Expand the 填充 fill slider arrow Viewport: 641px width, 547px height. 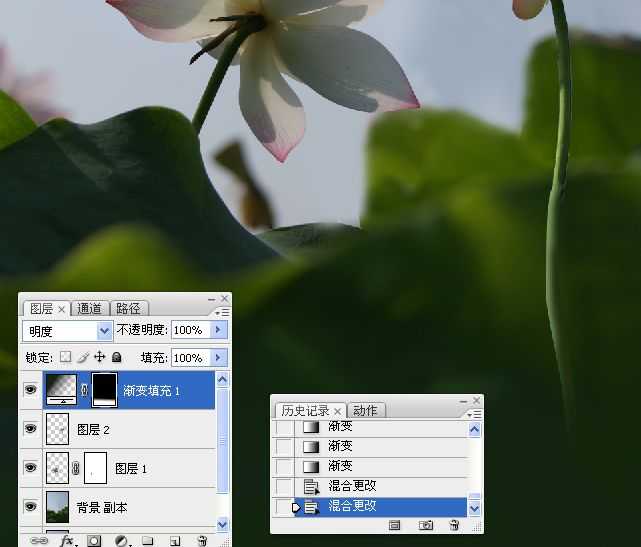click(218, 357)
